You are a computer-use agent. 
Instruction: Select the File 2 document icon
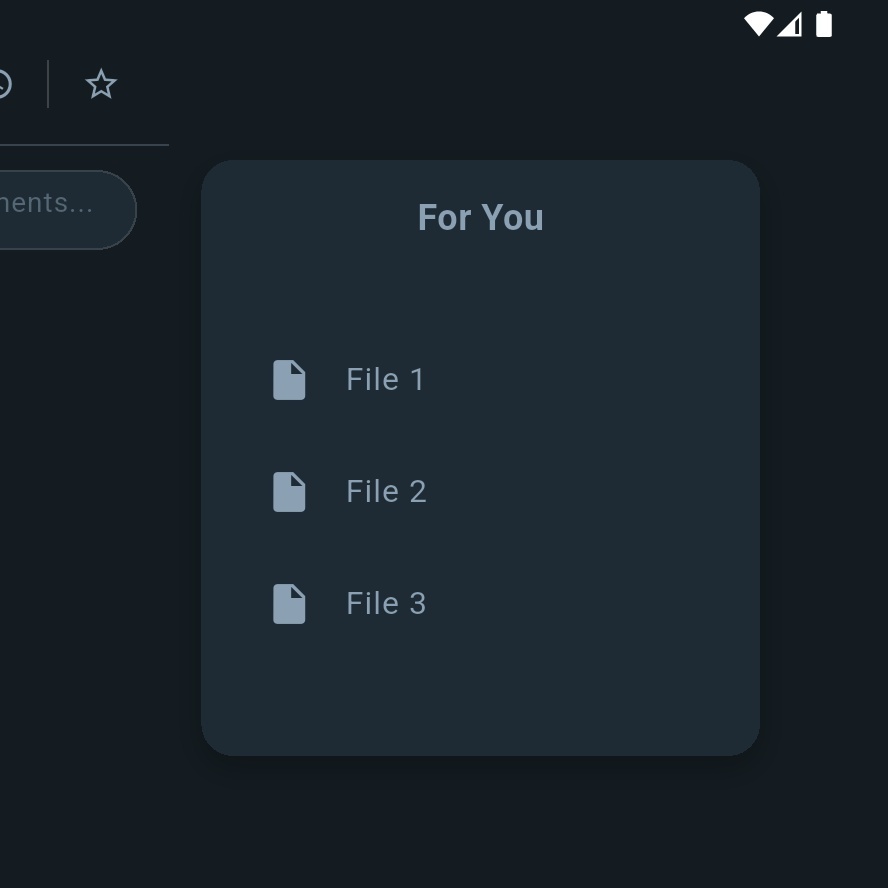click(289, 492)
